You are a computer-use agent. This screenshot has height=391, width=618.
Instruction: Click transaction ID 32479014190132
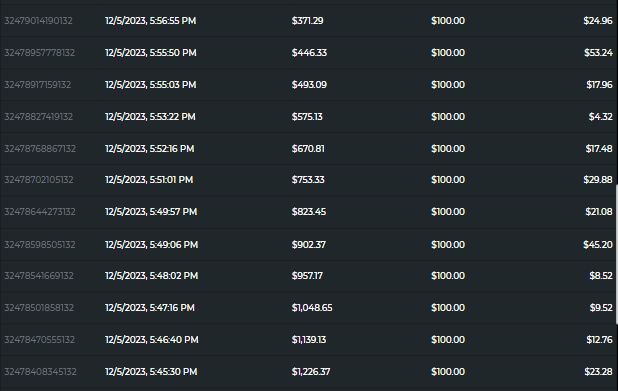pyautogui.click(x=38, y=21)
